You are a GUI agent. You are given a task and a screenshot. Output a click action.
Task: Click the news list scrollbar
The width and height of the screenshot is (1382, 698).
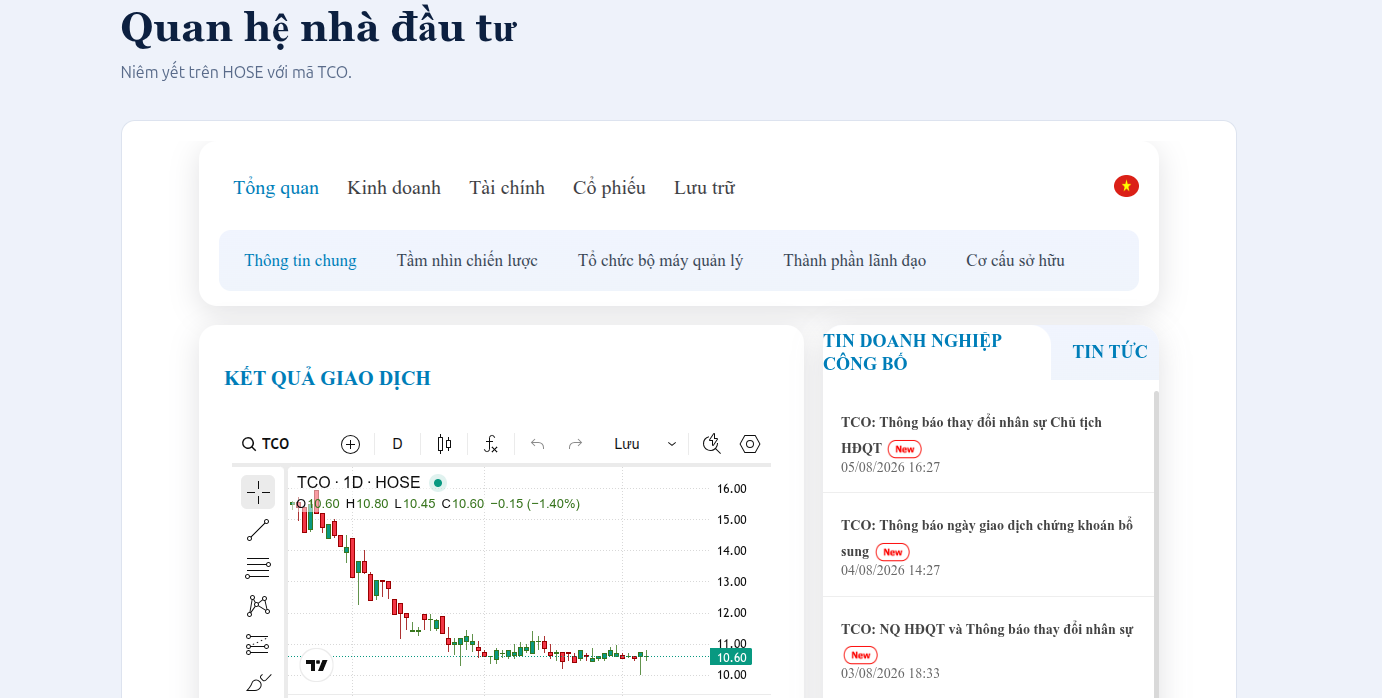coord(1156,544)
